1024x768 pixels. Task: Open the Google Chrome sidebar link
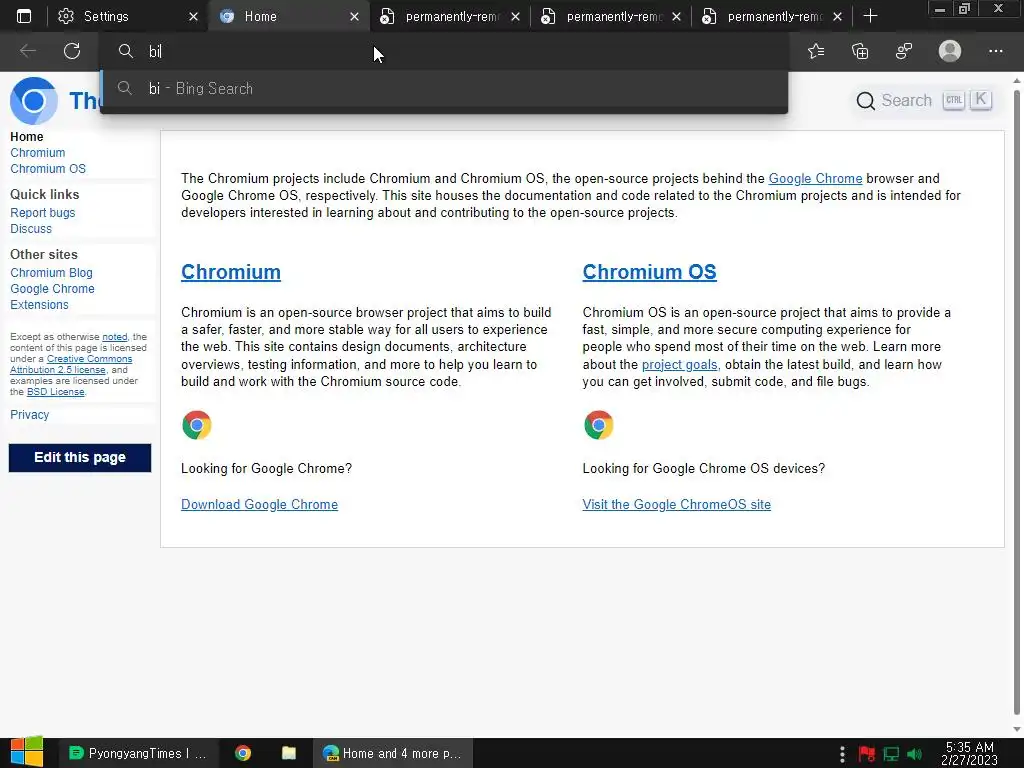(52, 289)
